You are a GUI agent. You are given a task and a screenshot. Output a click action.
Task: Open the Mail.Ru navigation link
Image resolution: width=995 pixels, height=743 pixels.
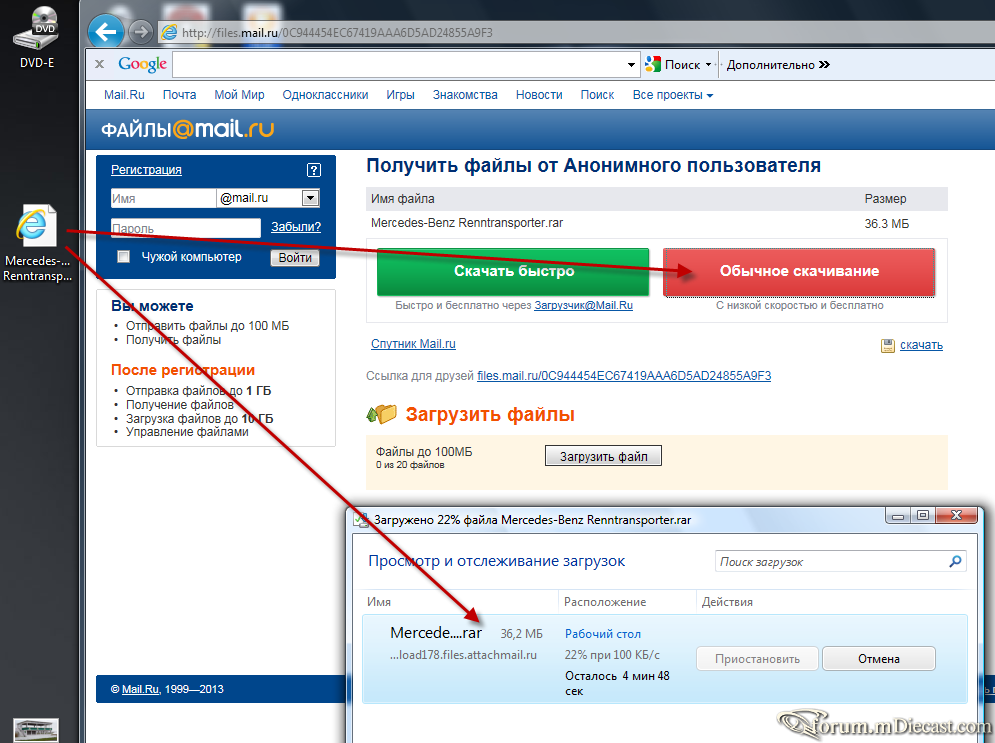pos(124,95)
